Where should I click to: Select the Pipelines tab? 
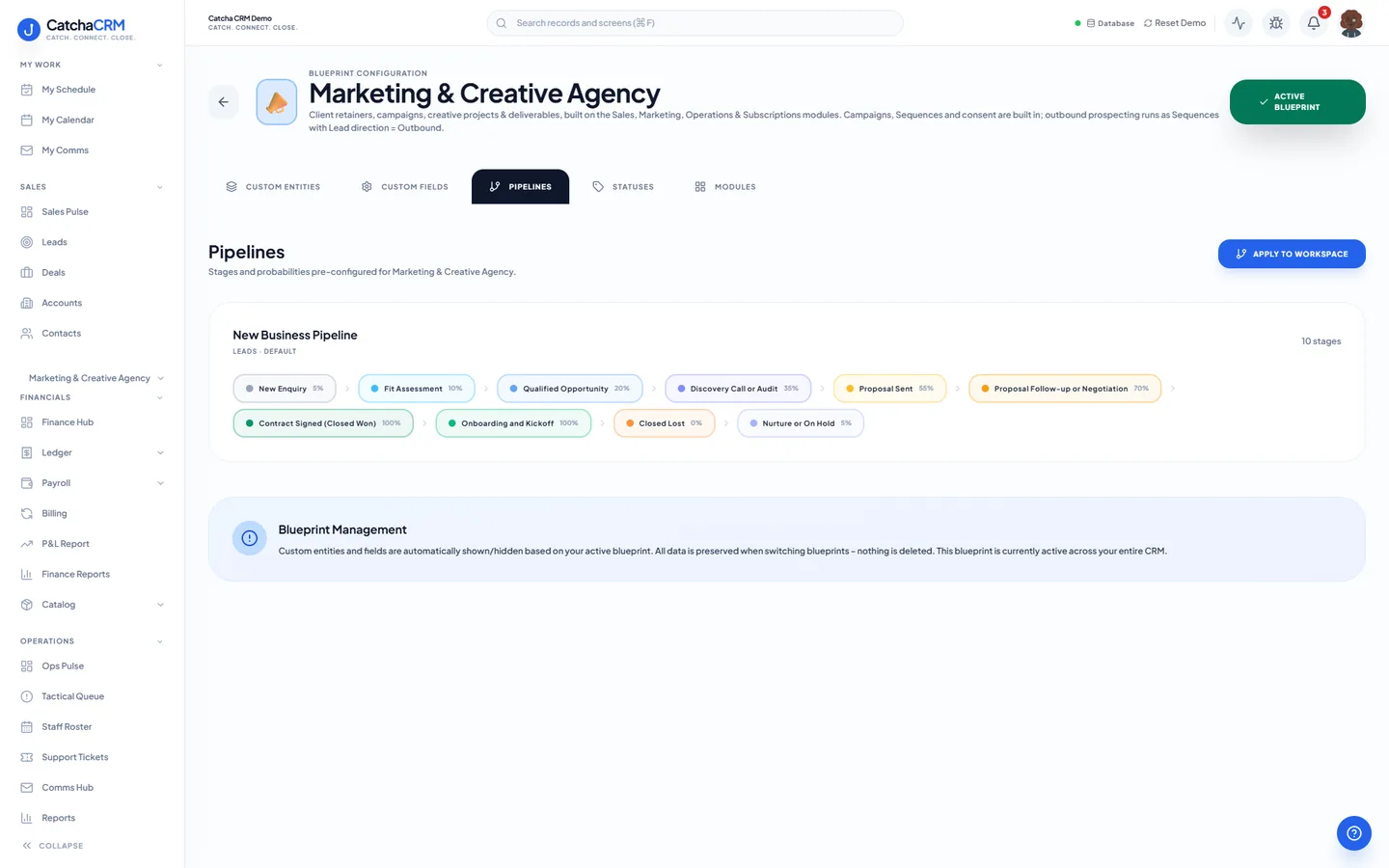[520, 187]
